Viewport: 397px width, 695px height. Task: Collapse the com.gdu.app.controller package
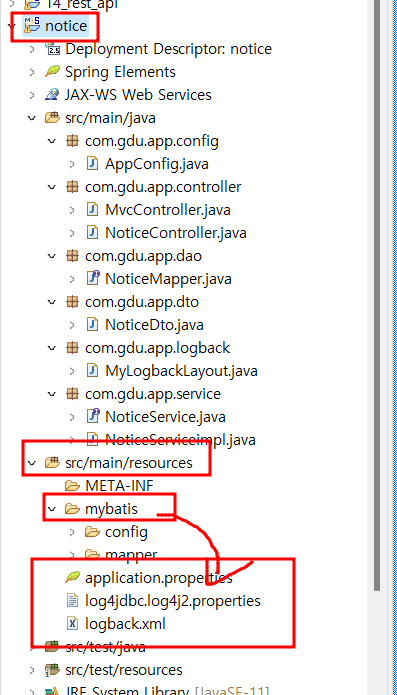[x=52, y=187]
